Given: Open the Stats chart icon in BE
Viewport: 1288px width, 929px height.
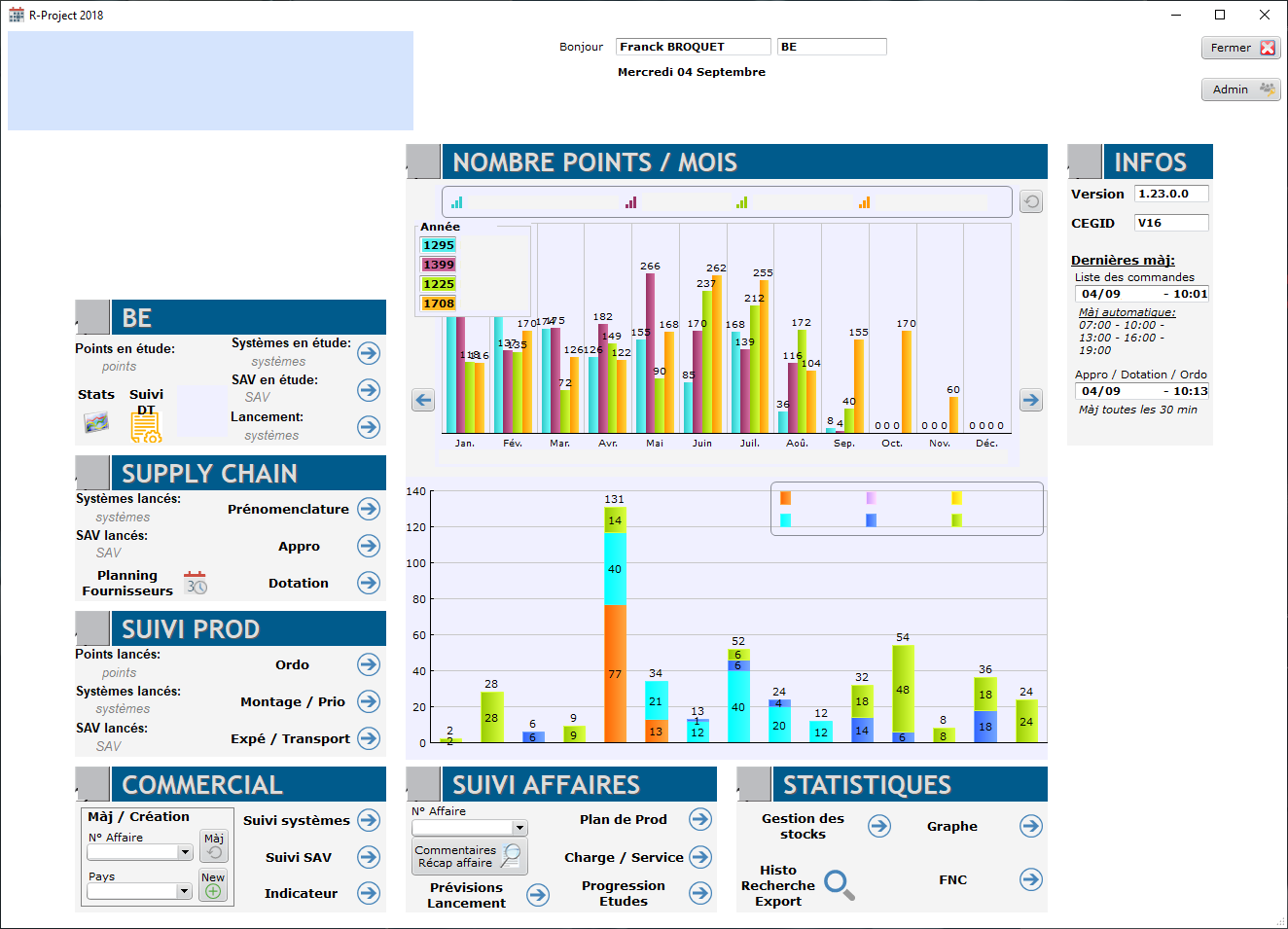Looking at the screenshot, I should click(x=96, y=423).
